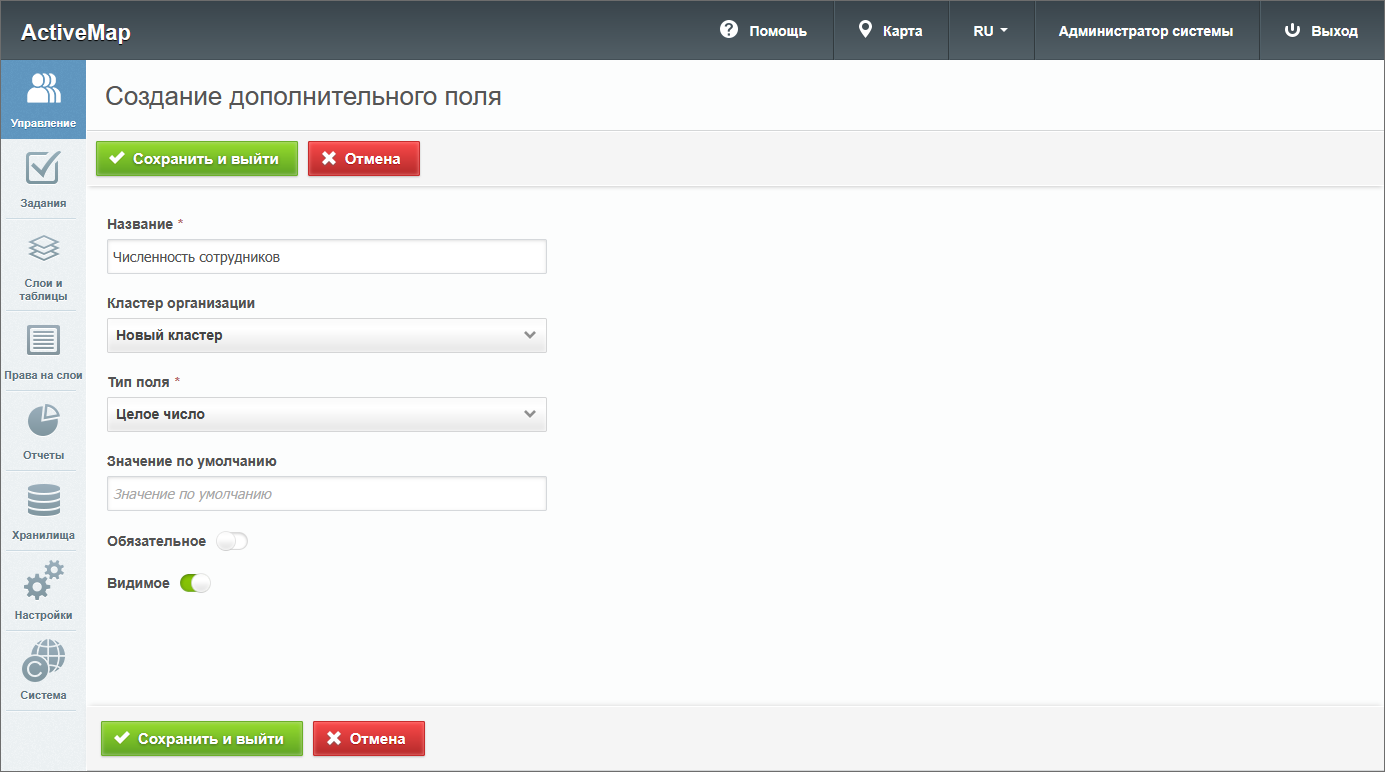Viewport: 1385px width, 772px height.
Task: Open the Задания checkmark icon
Action: [43, 169]
